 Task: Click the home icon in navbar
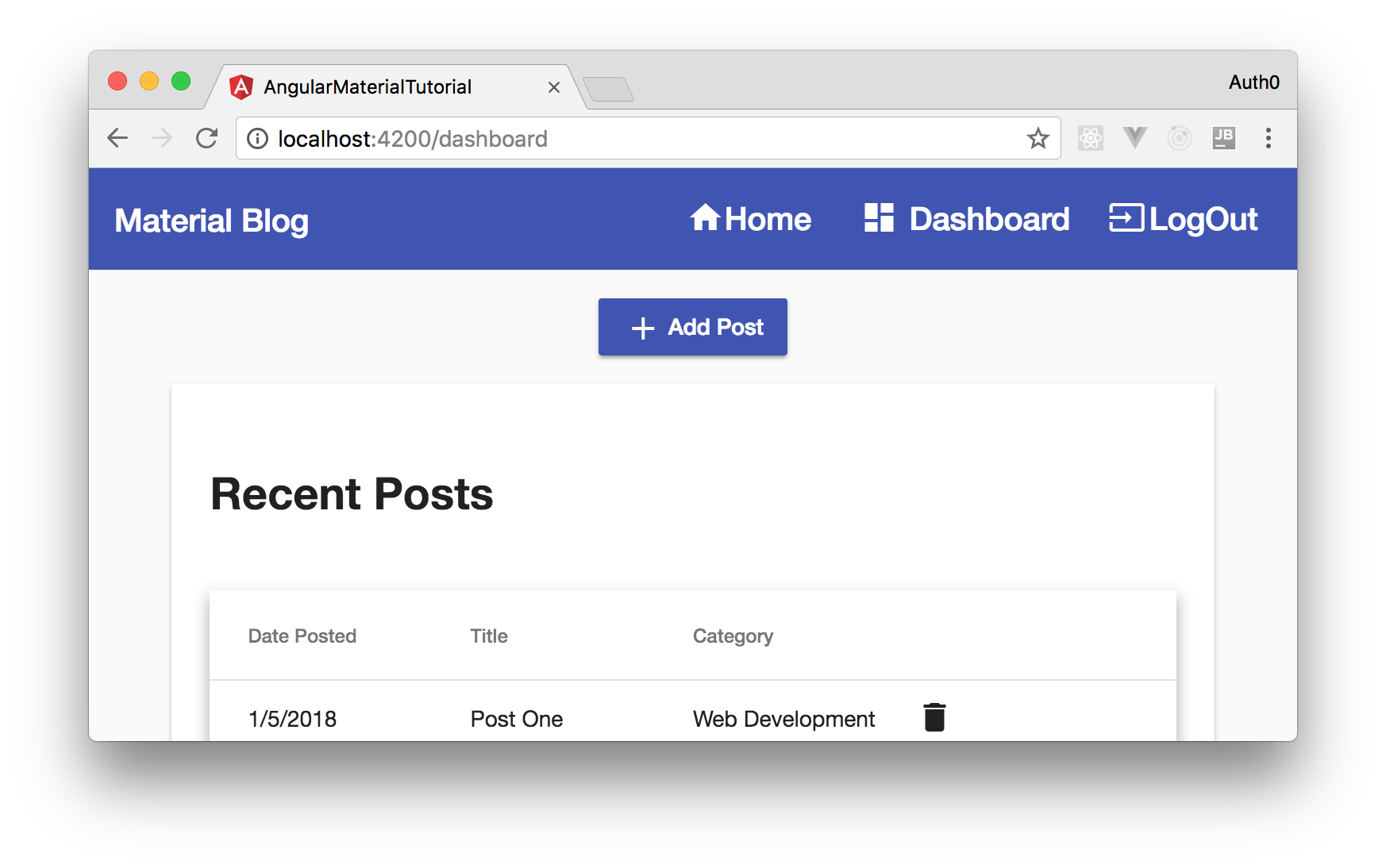click(705, 217)
